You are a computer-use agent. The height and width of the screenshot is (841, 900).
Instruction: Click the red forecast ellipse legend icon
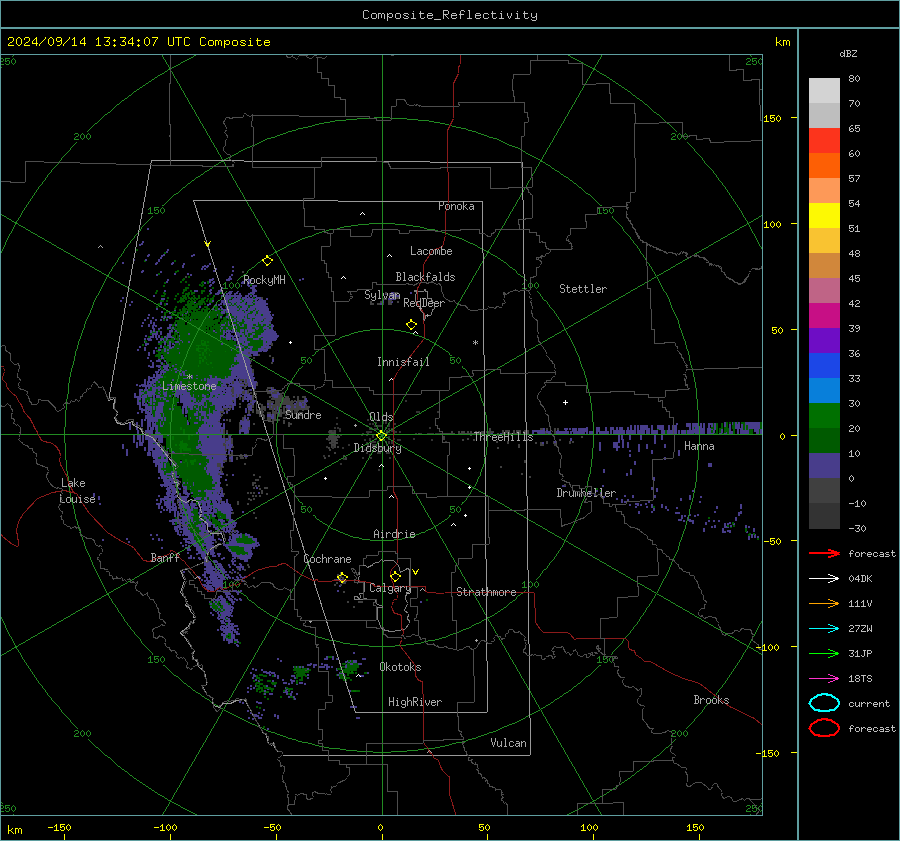pos(824,728)
